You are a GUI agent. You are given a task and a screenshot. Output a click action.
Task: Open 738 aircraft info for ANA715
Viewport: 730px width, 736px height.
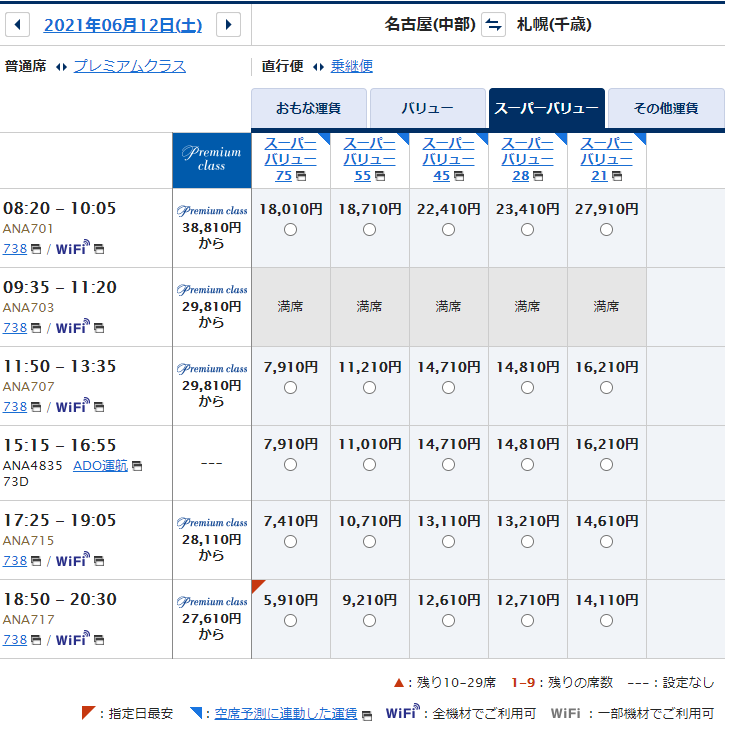point(15,560)
